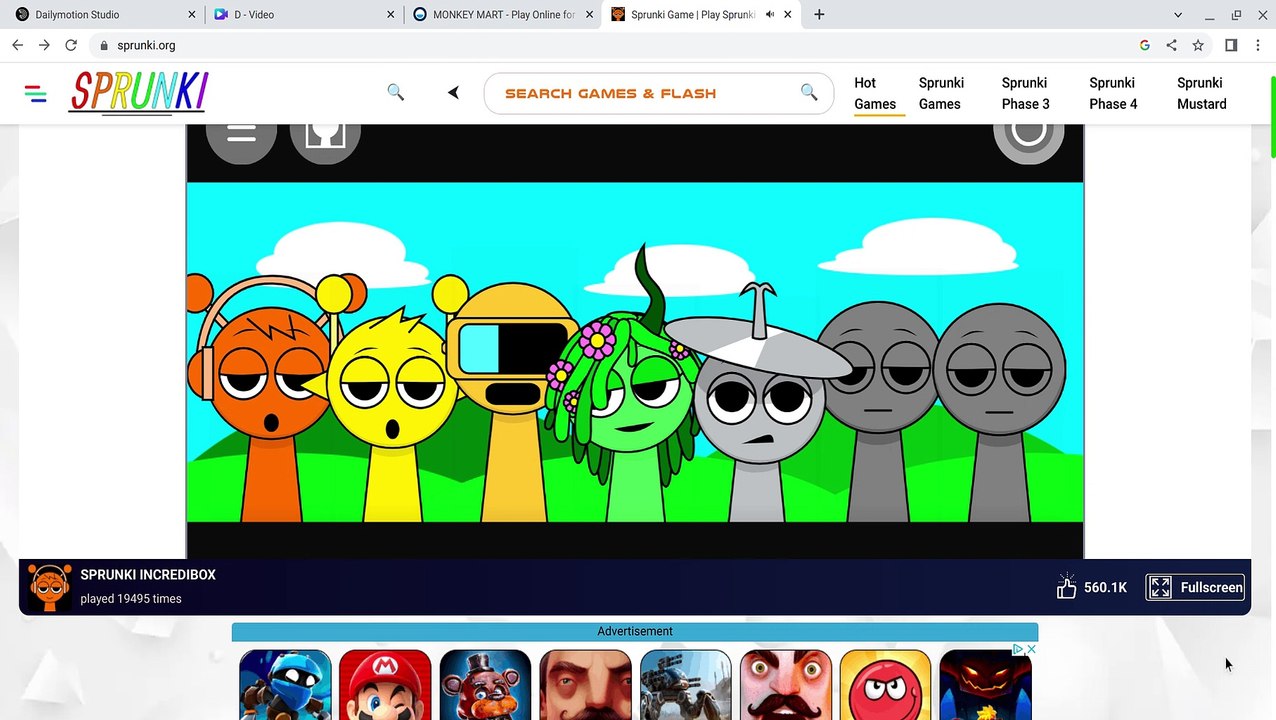The image size is (1276, 720).
Task: Click the in-game round character button
Action: pyautogui.click(x=325, y=133)
